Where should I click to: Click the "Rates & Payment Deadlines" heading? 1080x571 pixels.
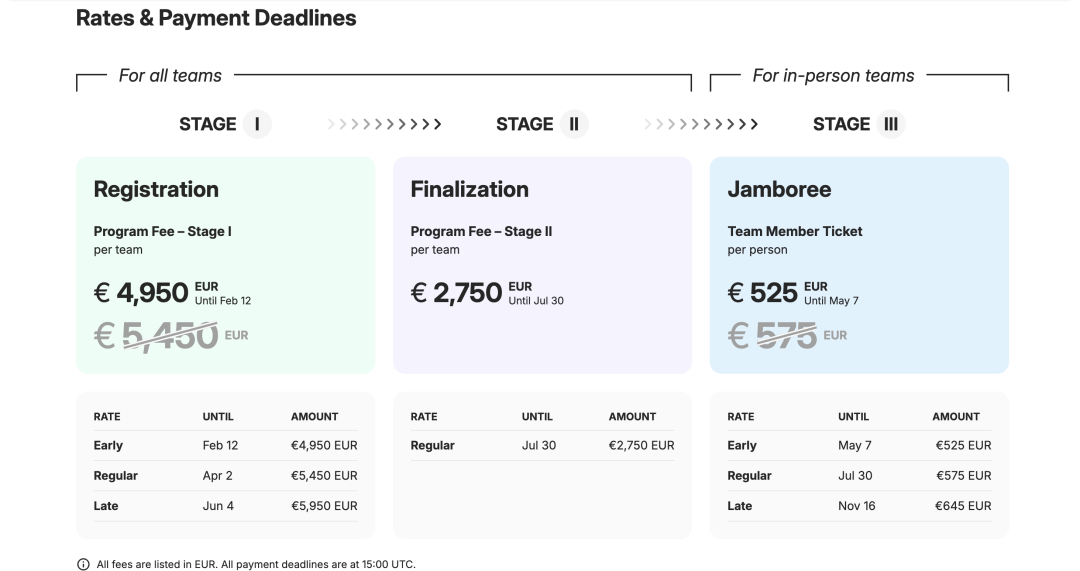[x=216, y=18]
